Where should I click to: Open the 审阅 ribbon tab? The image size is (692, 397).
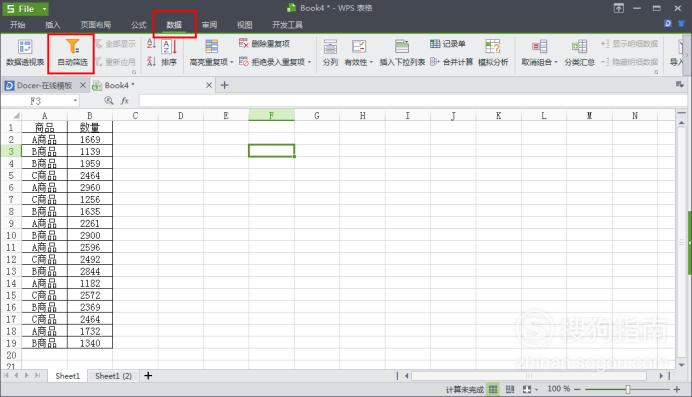[209, 25]
